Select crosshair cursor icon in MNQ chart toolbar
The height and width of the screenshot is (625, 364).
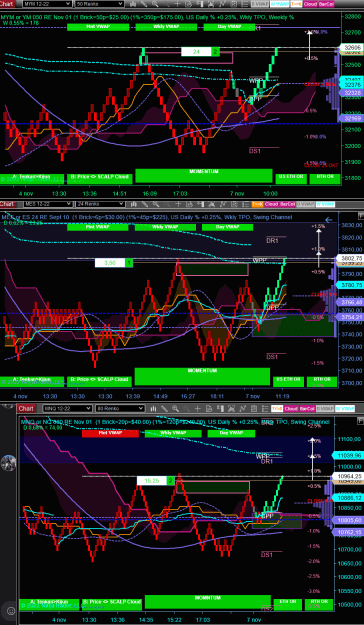pyautogui.click(x=197, y=409)
